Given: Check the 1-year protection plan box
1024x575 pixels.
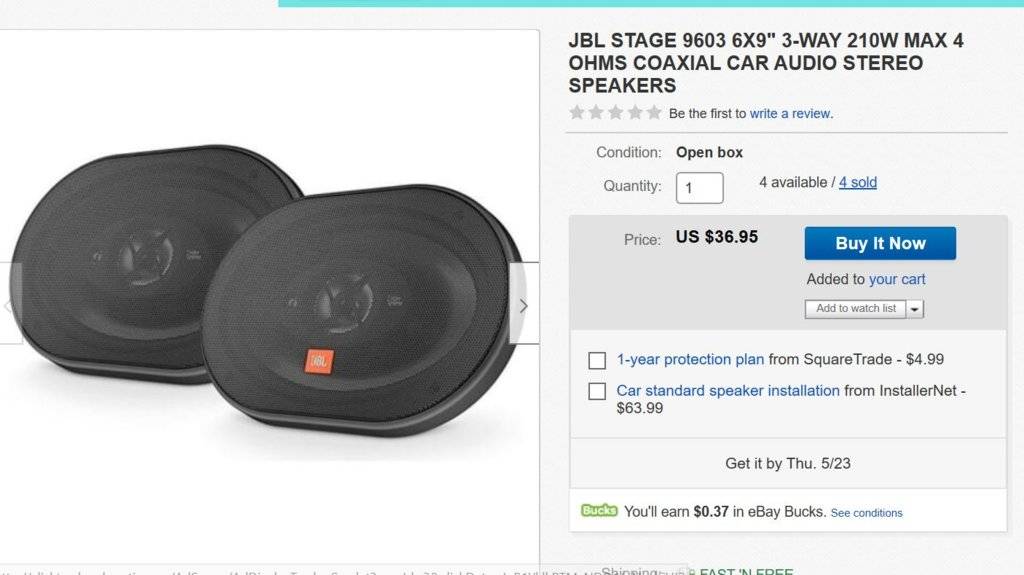Looking at the screenshot, I should (x=597, y=360).
